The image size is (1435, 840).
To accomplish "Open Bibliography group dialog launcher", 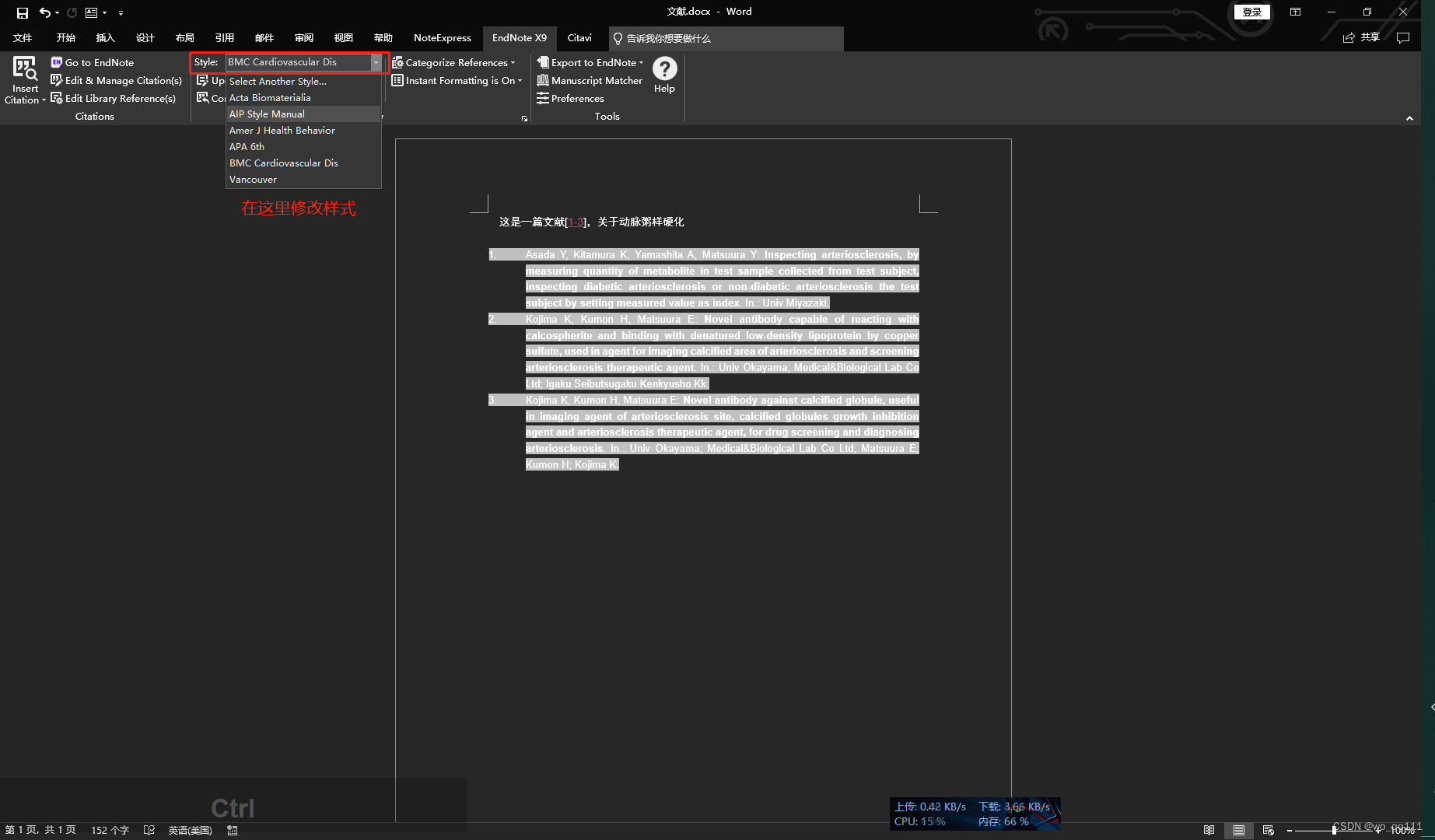I will click(x=524, y=118).
